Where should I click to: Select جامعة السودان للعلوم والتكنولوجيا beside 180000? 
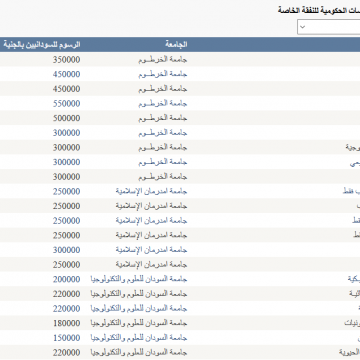[139, 323]
